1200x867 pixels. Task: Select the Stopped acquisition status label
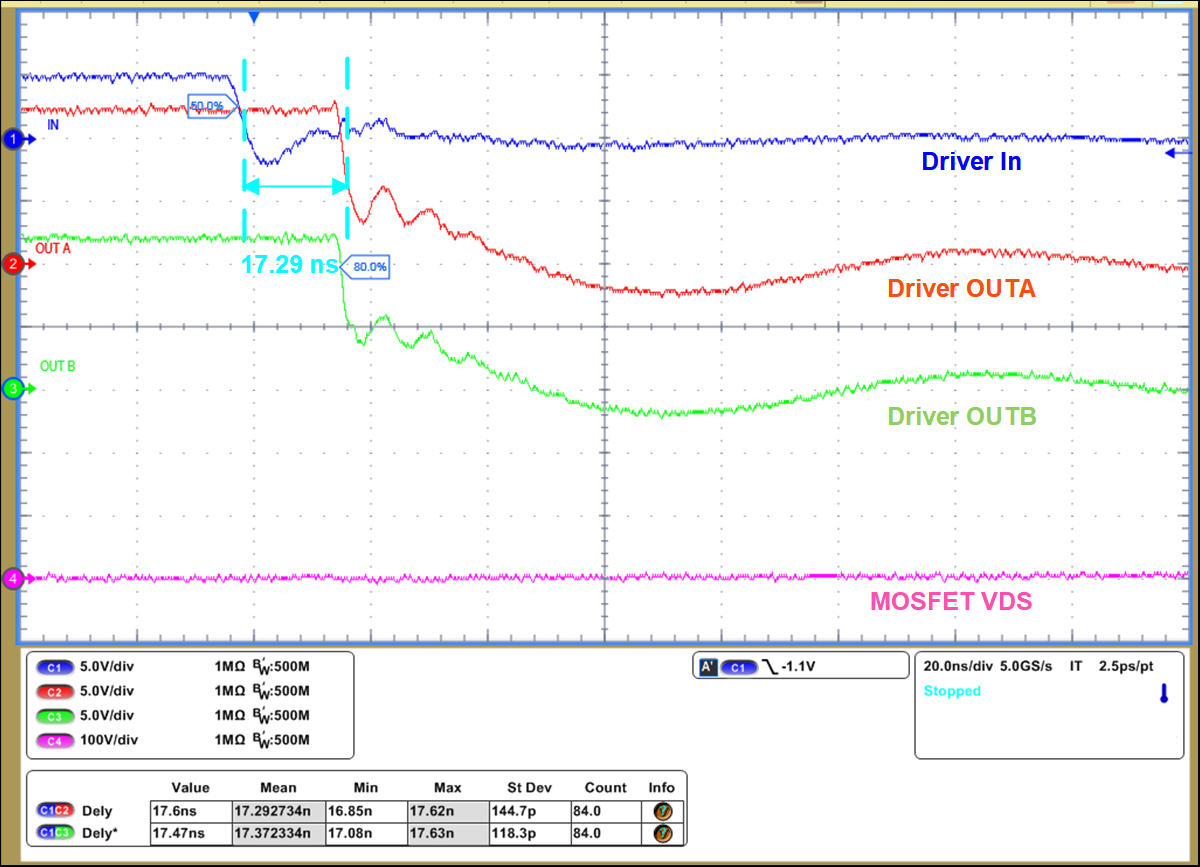(952, 691)
